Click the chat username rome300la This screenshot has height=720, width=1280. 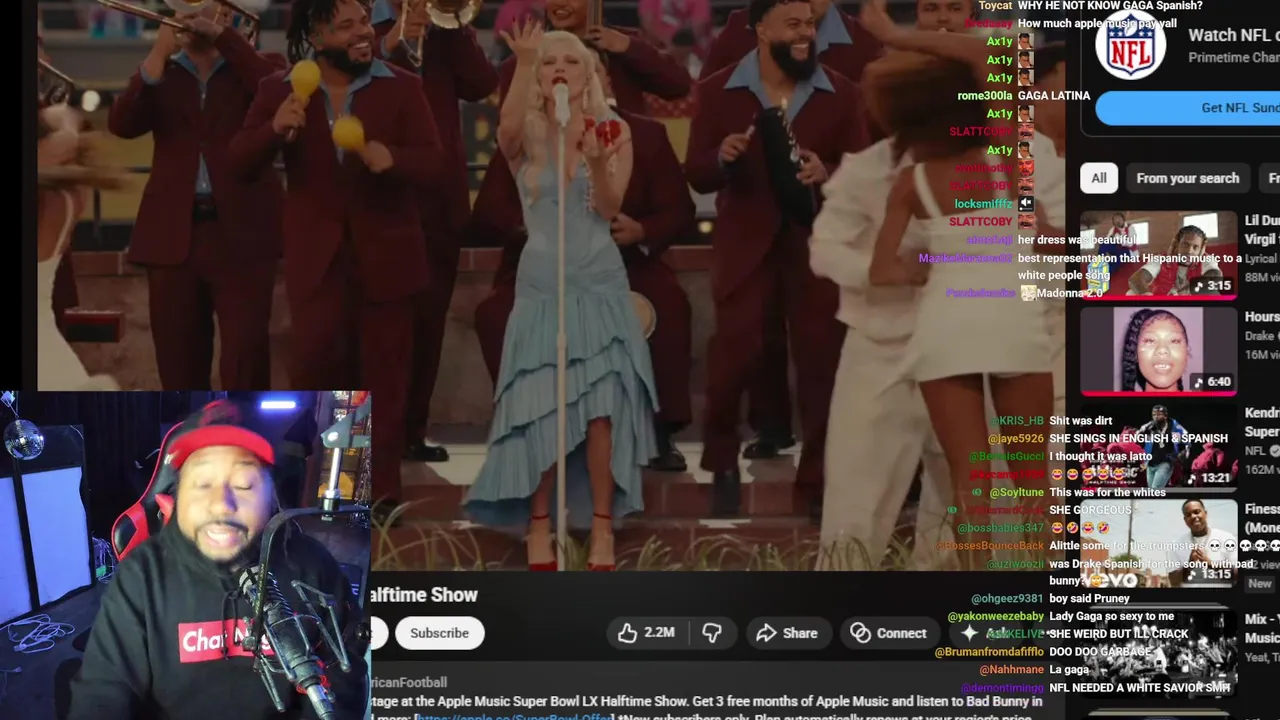985,96
